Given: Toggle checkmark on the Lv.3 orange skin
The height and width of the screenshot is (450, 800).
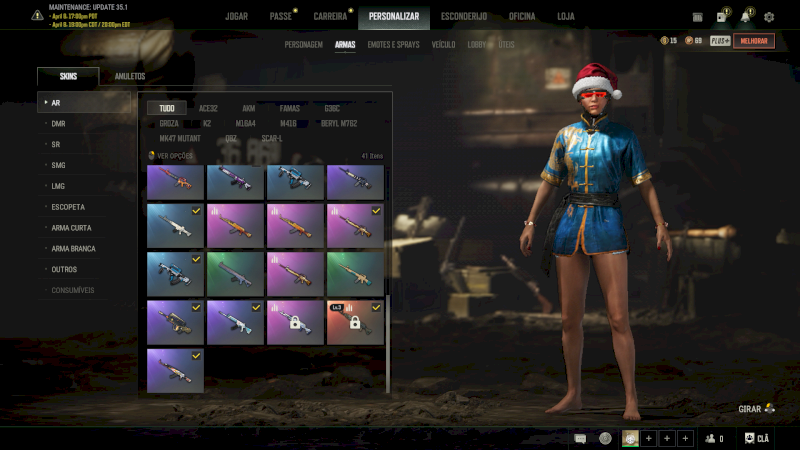Looking at the screenshot, I should [x=376, y=308].
